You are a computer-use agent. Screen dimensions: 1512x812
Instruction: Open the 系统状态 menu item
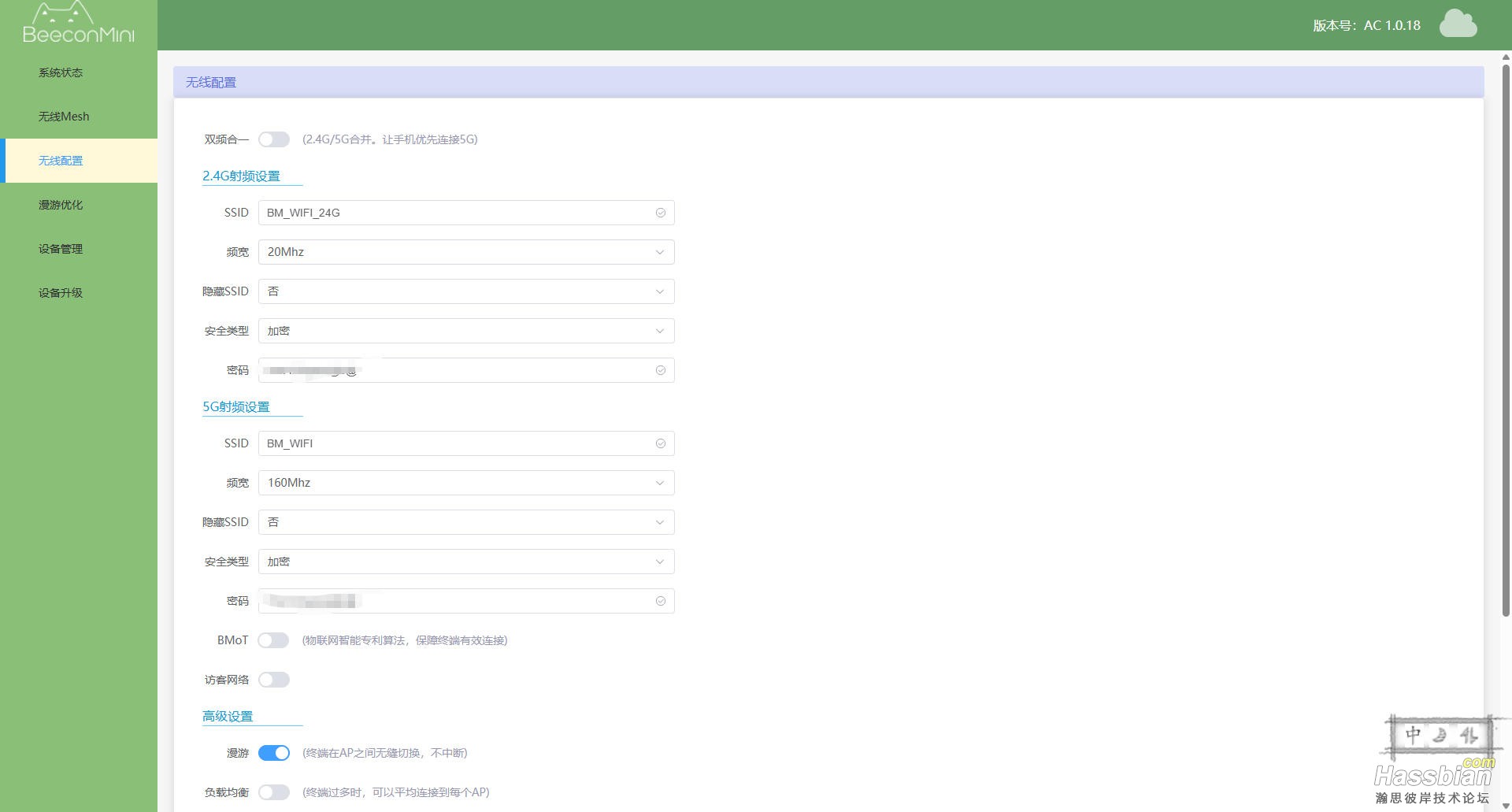pyautogui.click(x=79, y=72)
